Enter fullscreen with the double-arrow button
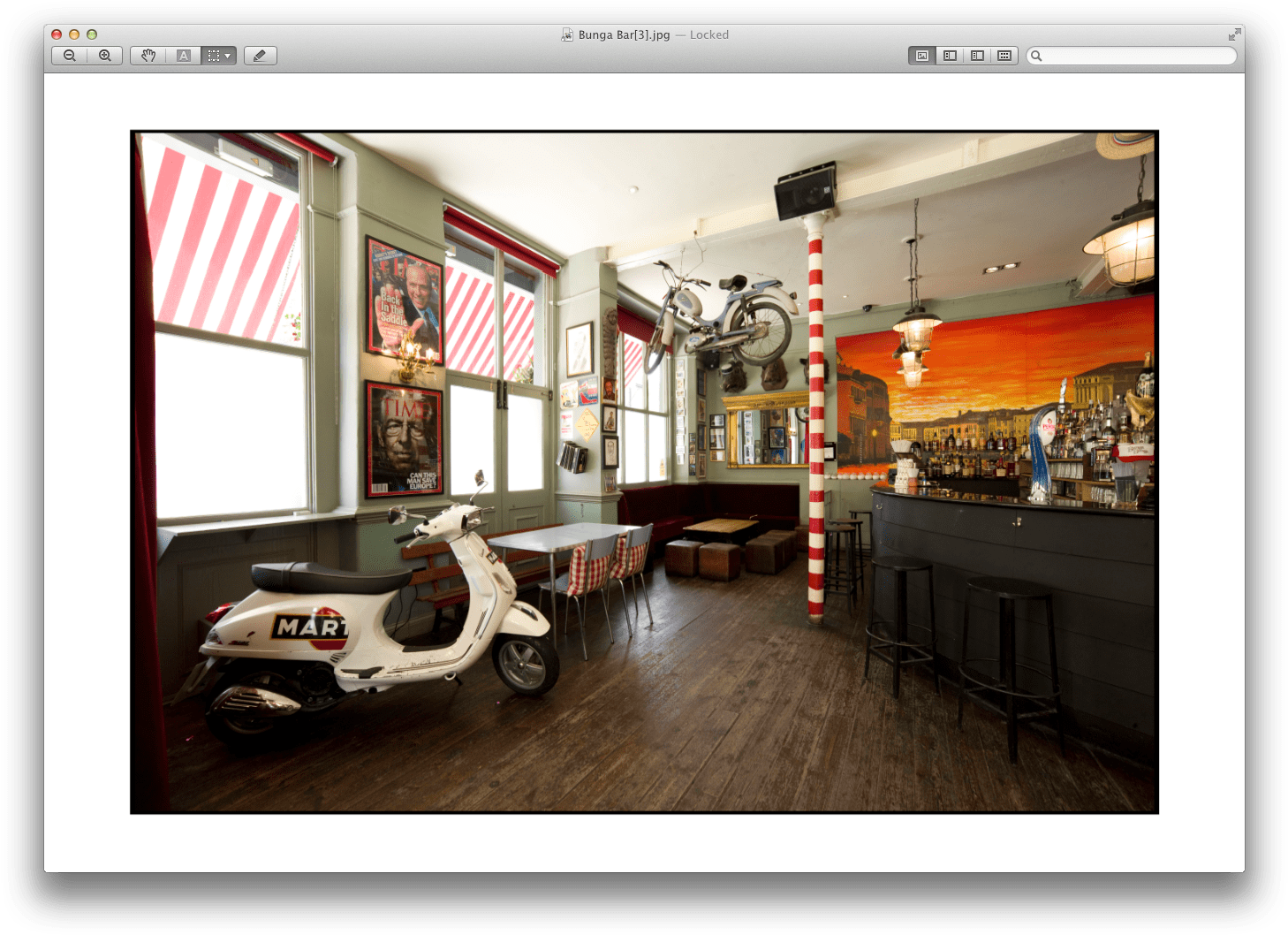This screenshot has height=935, width=1288. (1234, 34)
